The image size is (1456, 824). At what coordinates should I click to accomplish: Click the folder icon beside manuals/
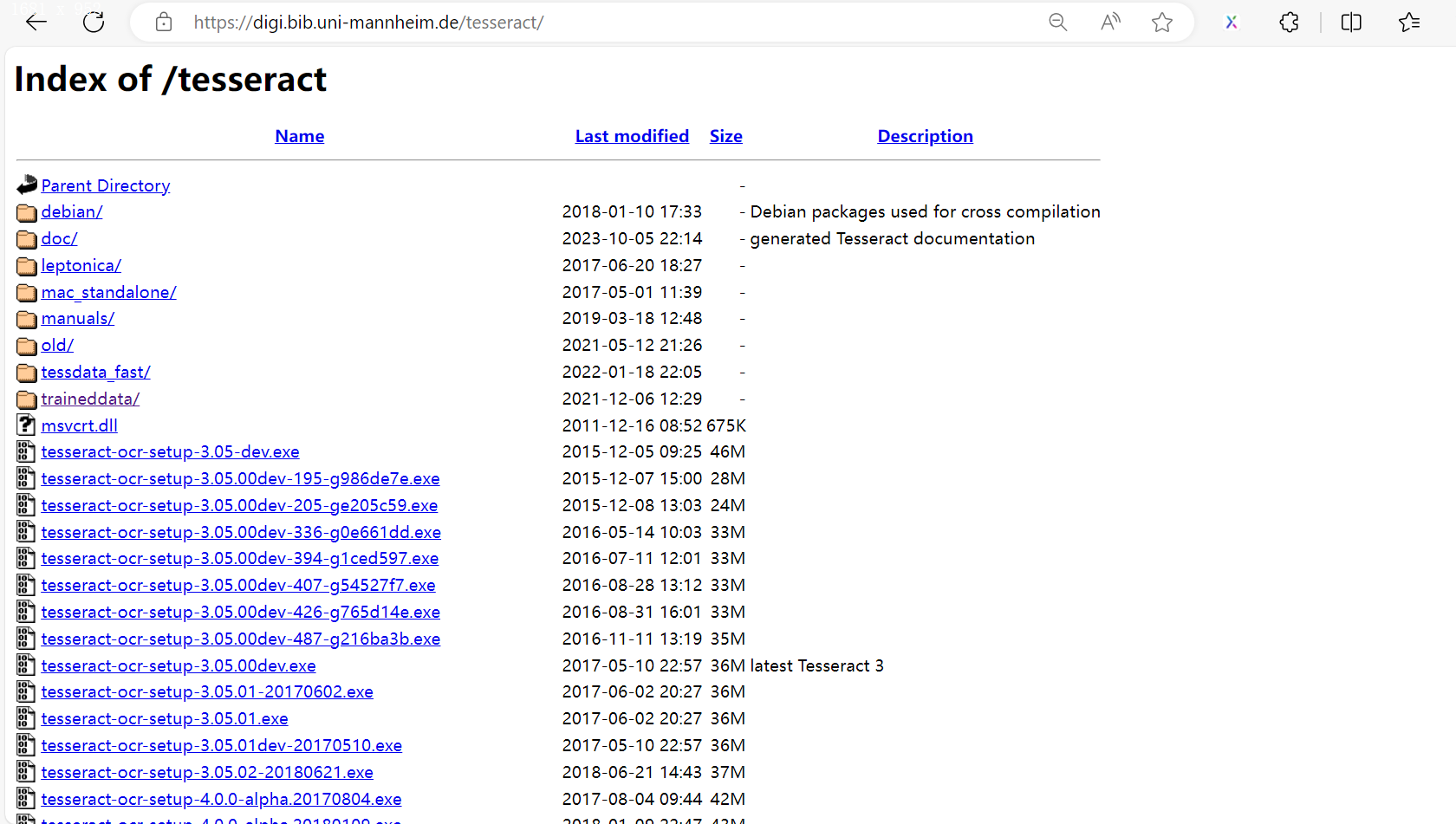[27, 319]
